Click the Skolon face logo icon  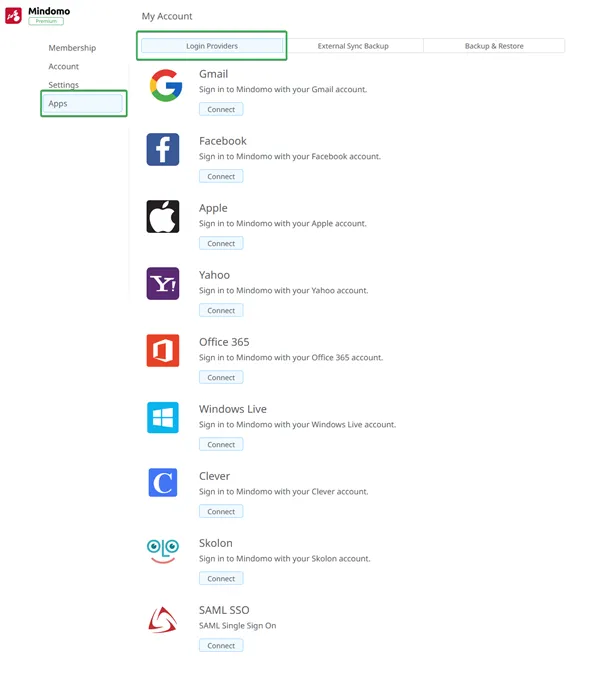click(x=163, y=551)
